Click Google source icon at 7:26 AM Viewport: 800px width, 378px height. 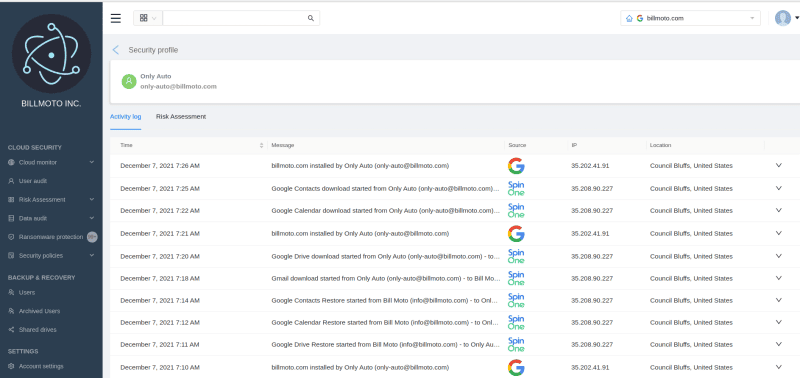(x=516, y=166)
